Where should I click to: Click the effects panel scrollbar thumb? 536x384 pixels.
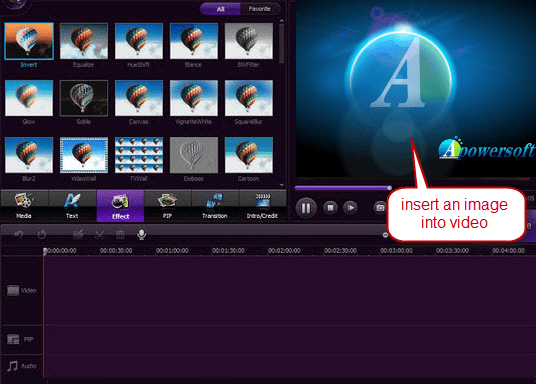(x=282, y=43)
